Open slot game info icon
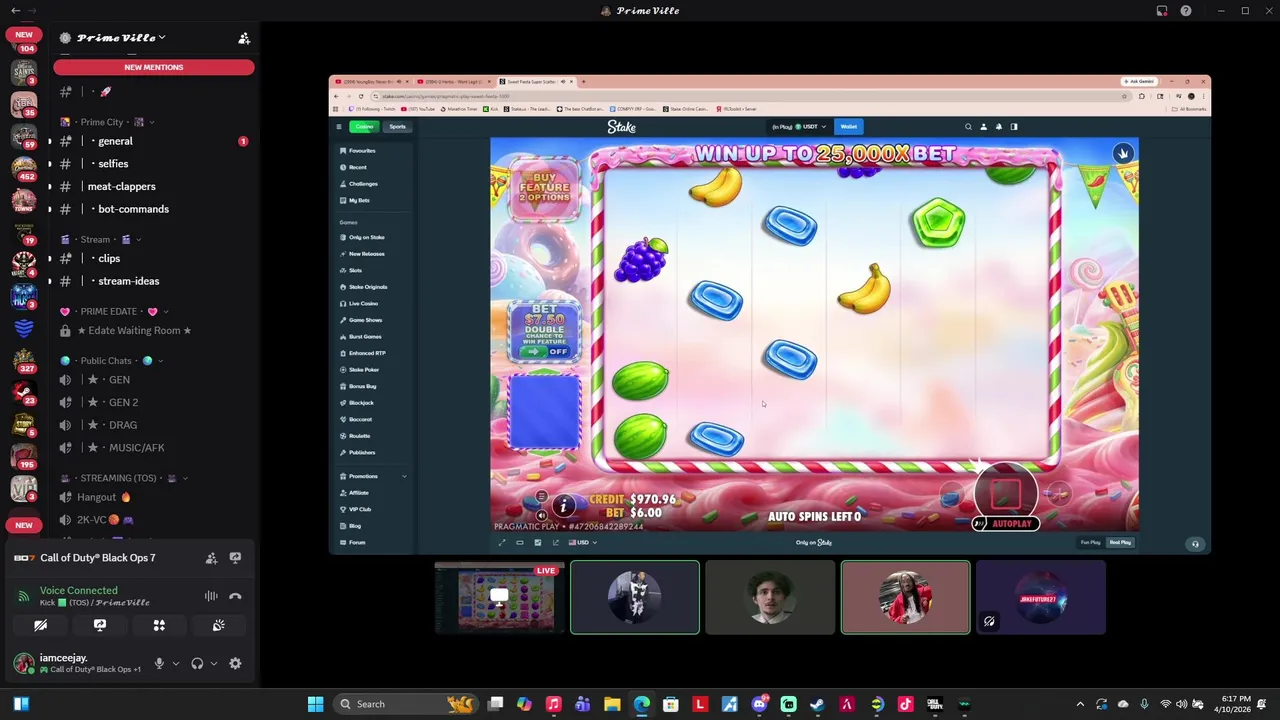This screenshot has width=1280, height=720. [x=563, y=506]
